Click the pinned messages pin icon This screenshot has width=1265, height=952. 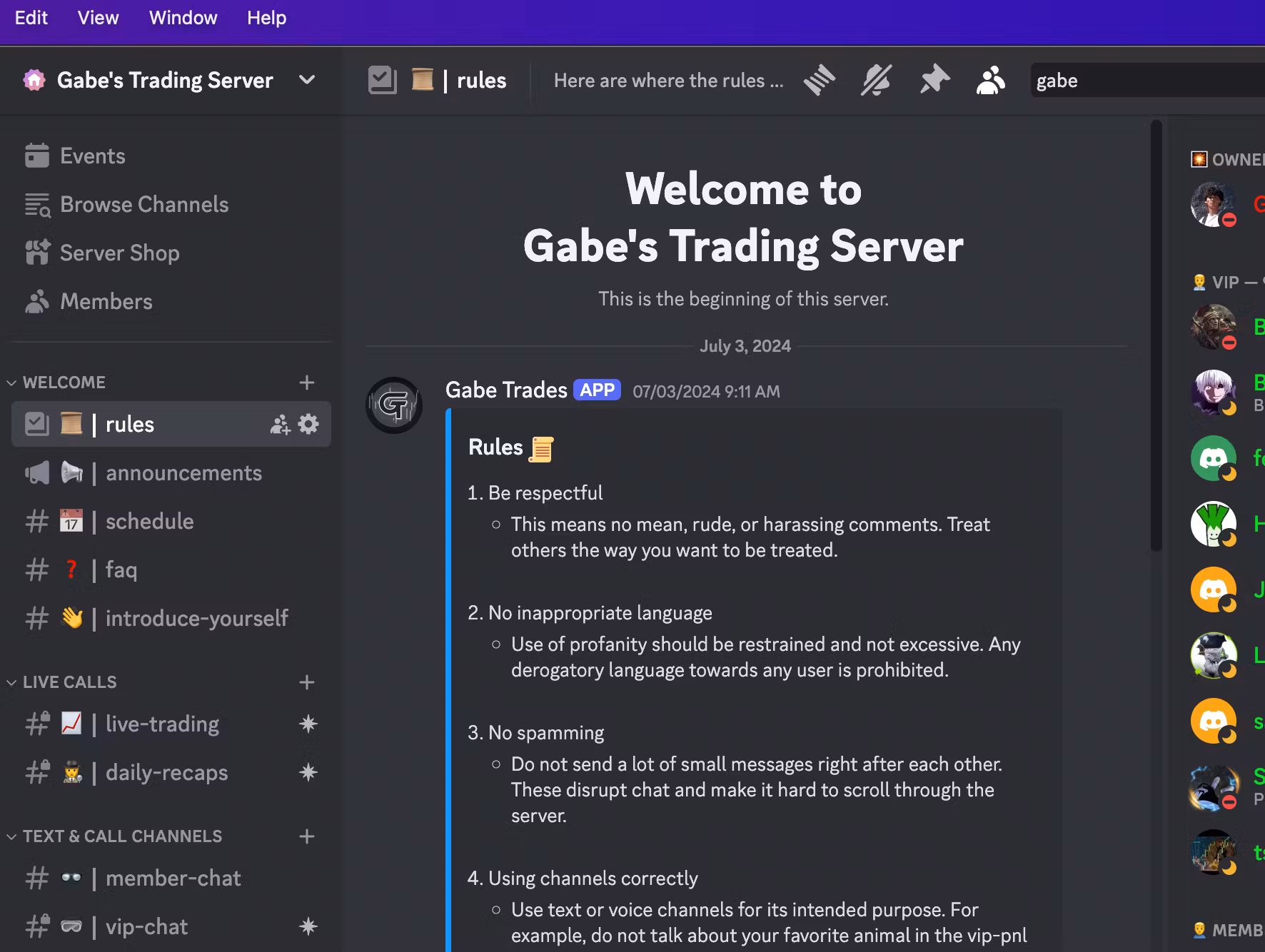point(934,80)
